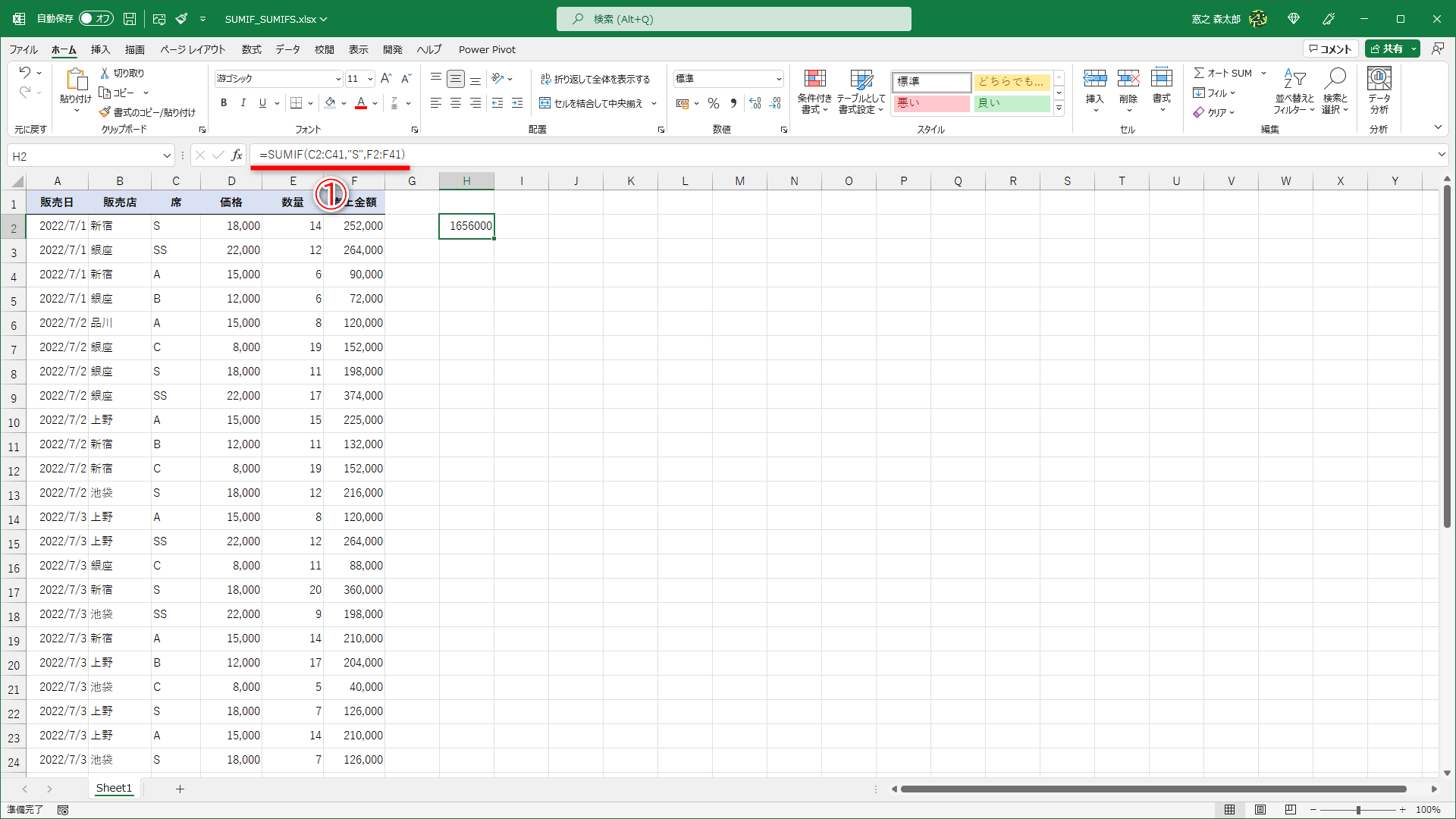Image resolution: width=1456 pixels, height=819 pixels.
Task: Open the Power Pivot tab
Action: [x=487, y=49]
